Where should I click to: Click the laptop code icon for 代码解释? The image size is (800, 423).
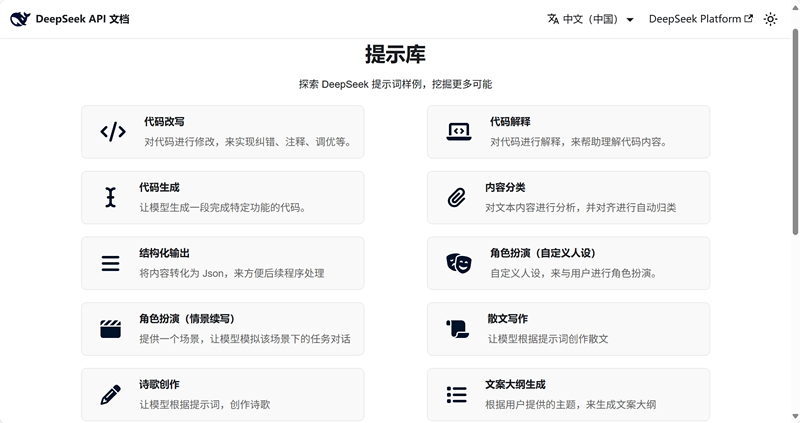coord(459,132)
